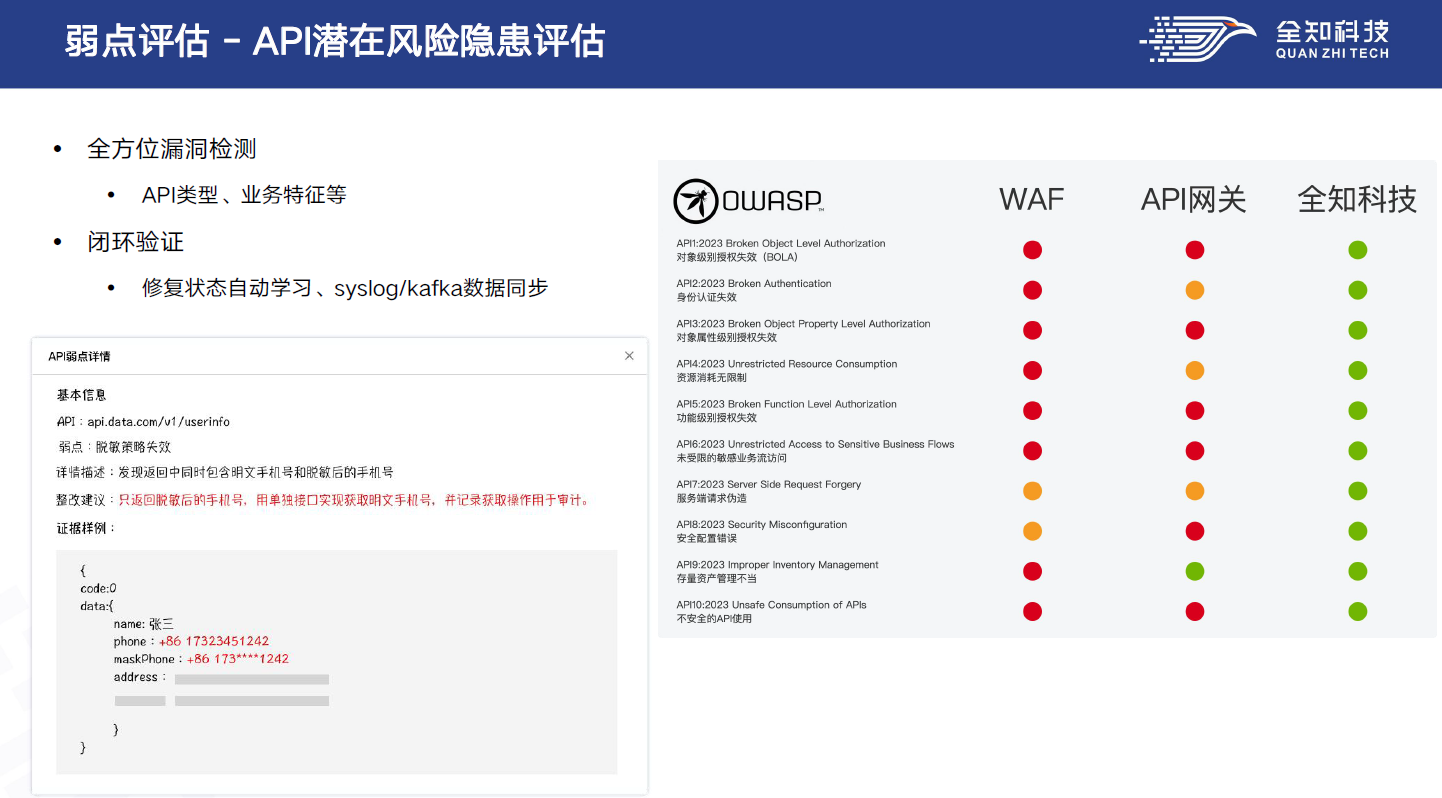Click the grey redacted address bar
This screenshot has width=1442, height=798.
click(251, 679)
